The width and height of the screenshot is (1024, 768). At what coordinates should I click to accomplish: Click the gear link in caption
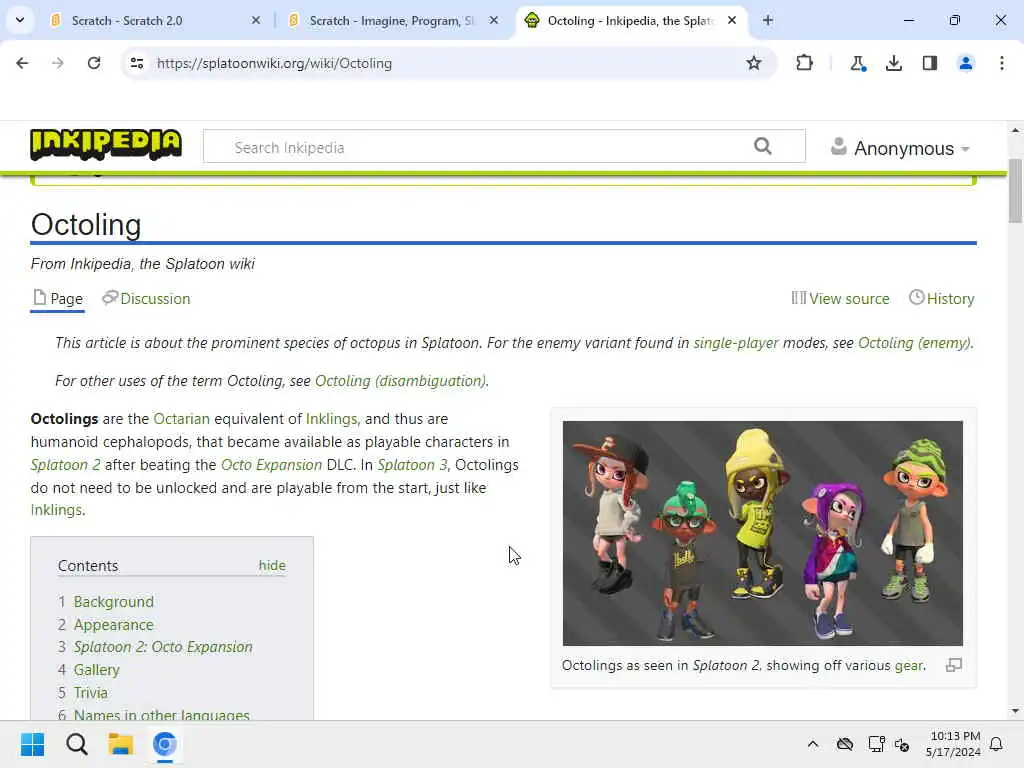pos(908,665)
